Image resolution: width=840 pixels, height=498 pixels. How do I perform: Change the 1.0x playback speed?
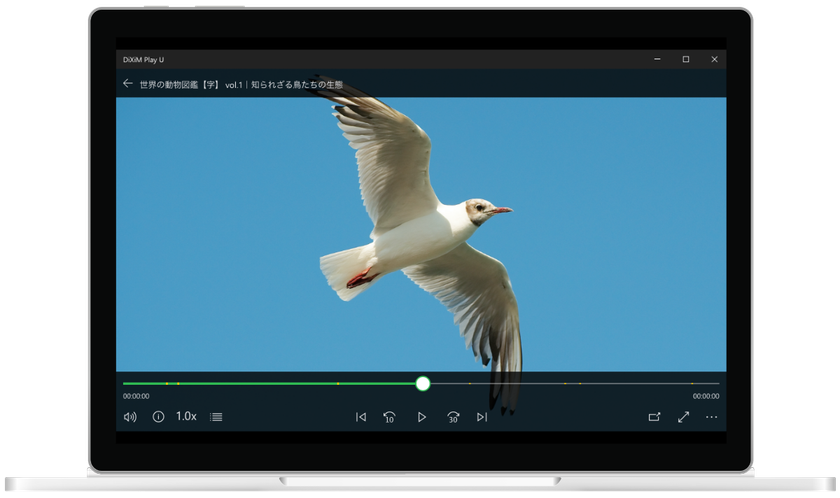point(186,416)
